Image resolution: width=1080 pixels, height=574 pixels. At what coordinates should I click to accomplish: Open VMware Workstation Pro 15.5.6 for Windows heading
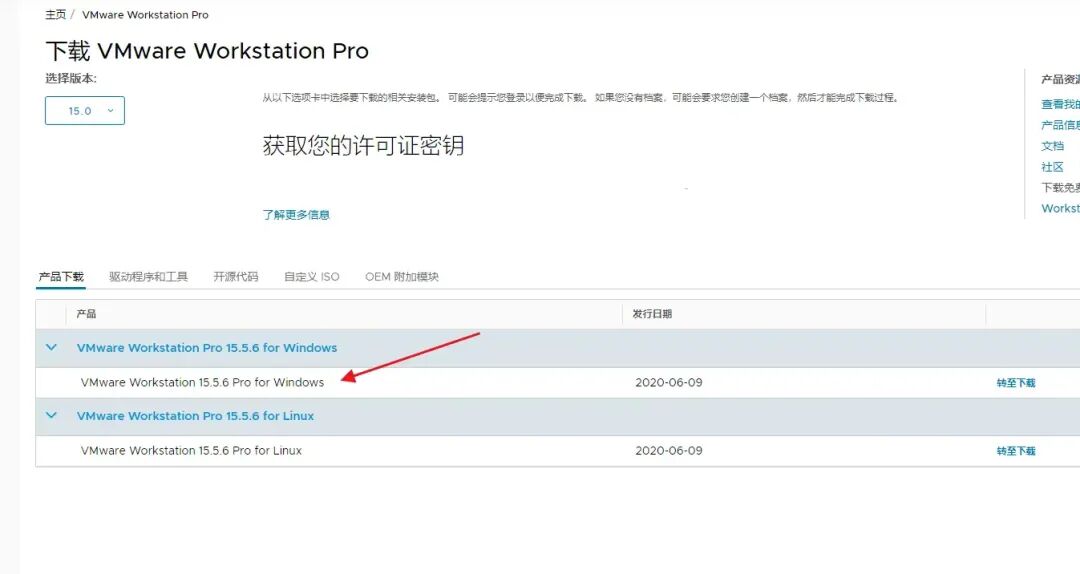[207, 348]
